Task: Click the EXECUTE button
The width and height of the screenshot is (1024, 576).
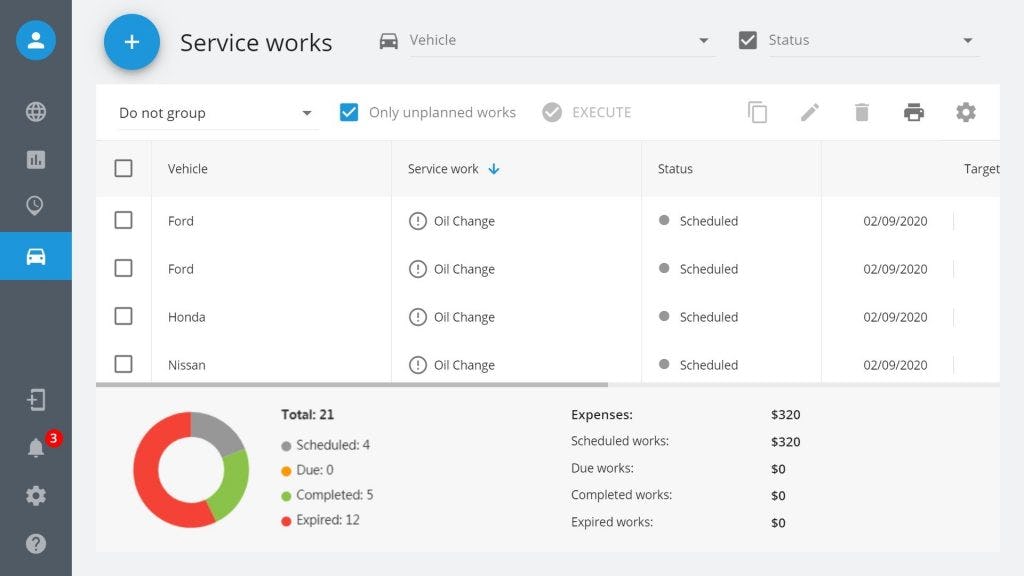Action: (587, 112)
